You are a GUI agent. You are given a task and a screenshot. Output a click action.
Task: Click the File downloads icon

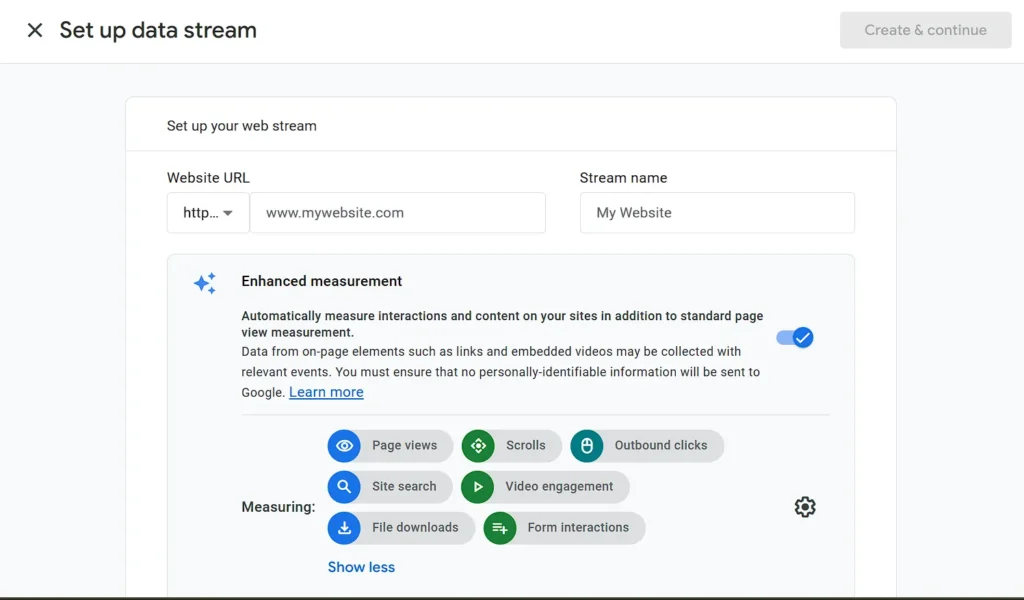[344, 528]
